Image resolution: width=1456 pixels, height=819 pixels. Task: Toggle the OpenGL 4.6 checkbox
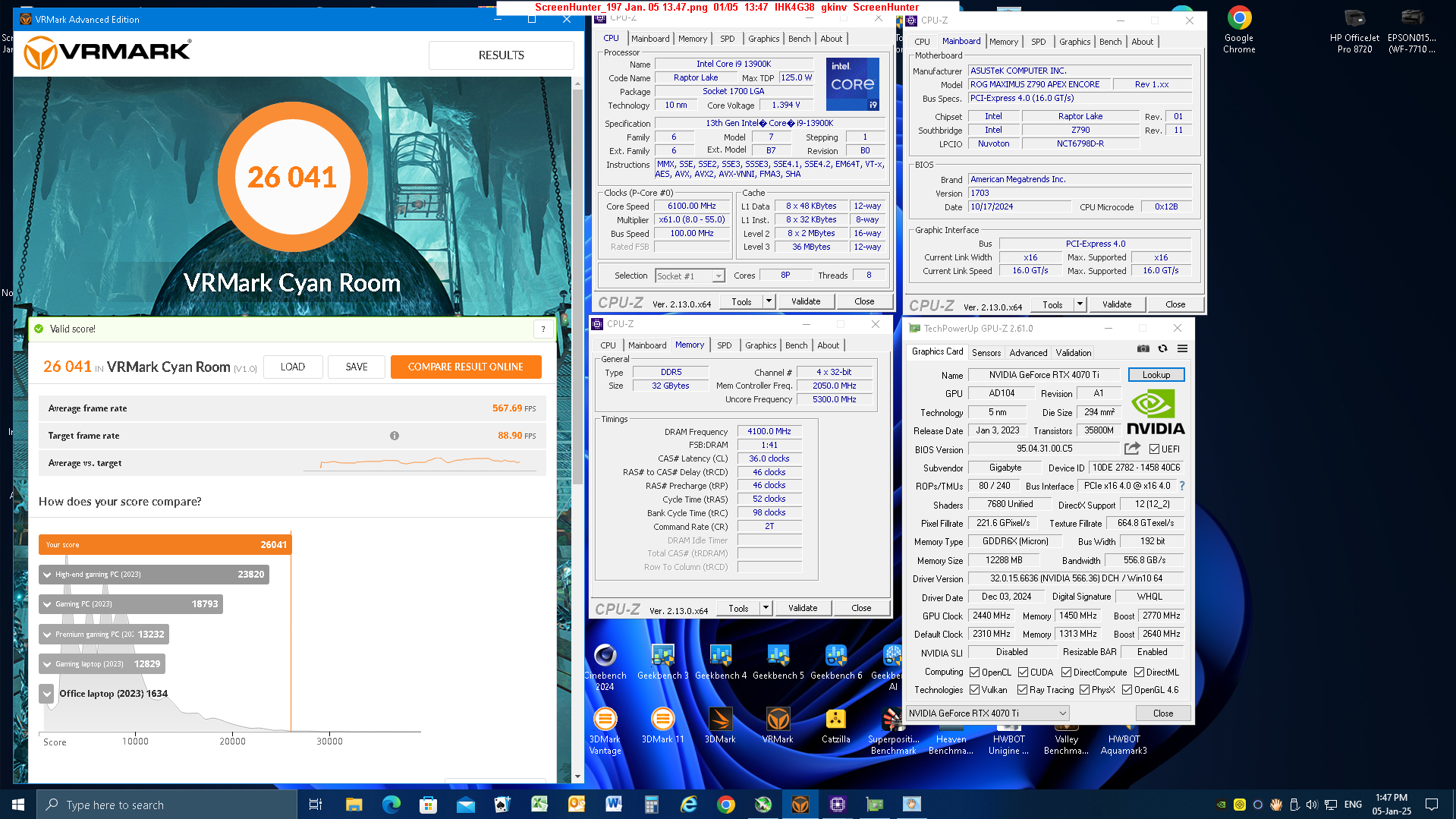click(x=1127, y=690)
